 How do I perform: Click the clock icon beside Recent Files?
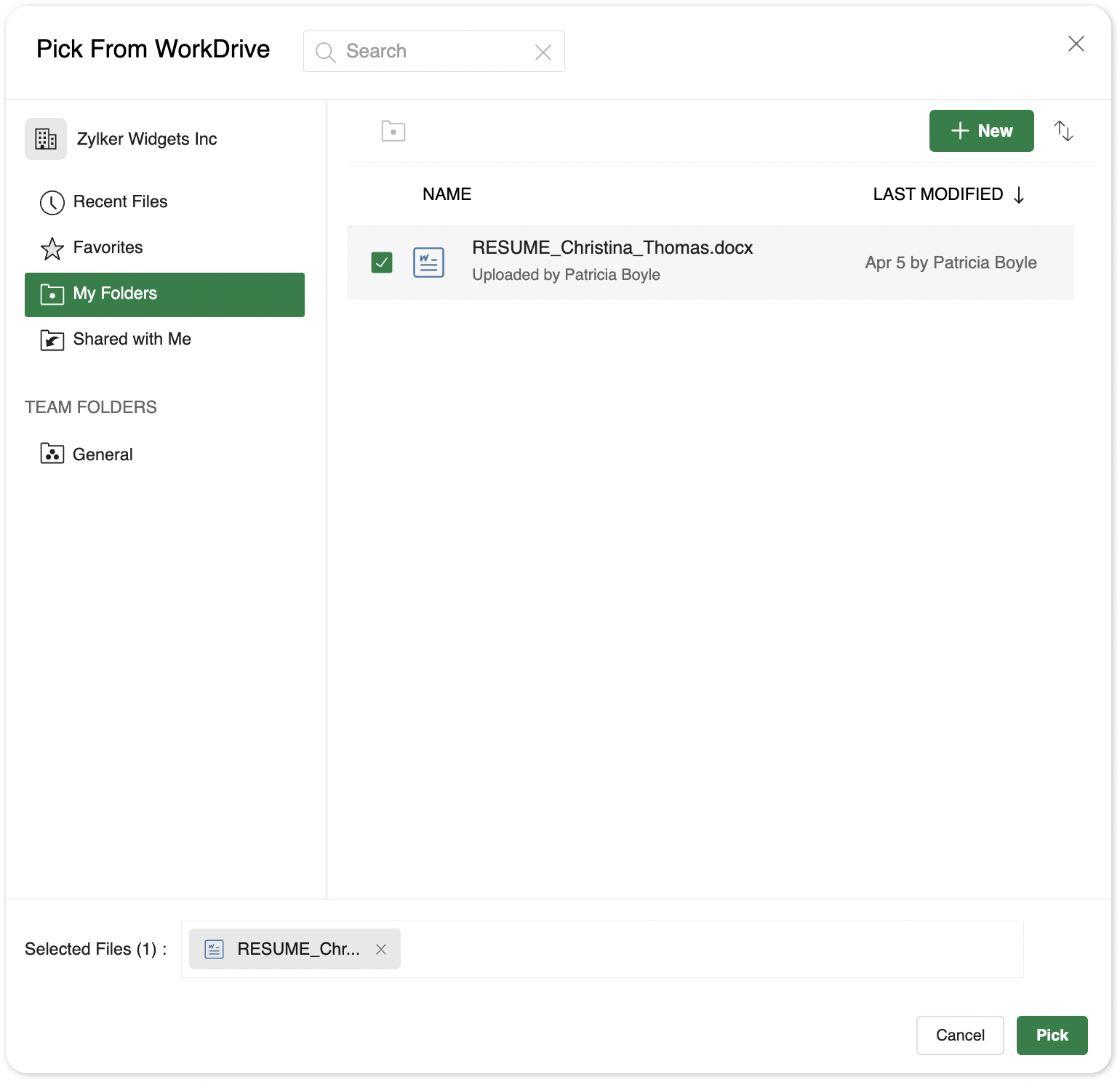[x=52, y=203]
